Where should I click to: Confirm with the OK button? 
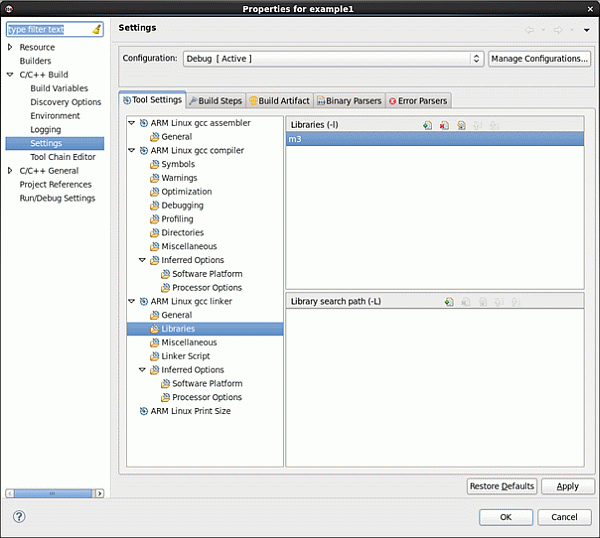click(505, 517)
